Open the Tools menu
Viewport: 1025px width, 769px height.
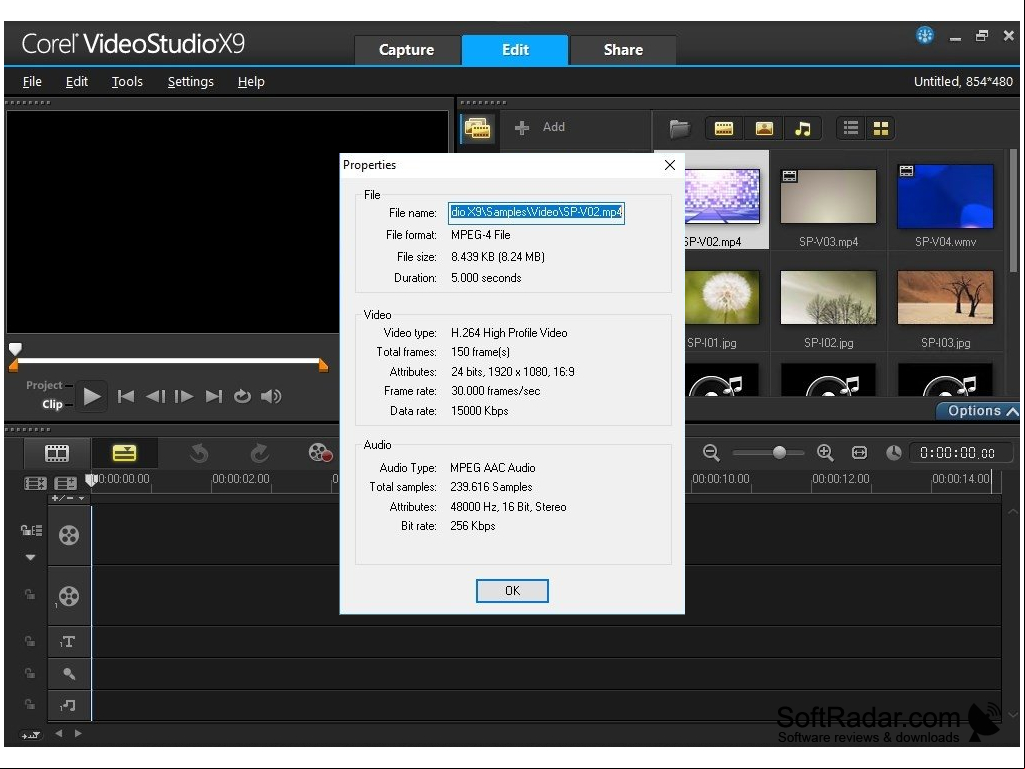click(127, 82)
